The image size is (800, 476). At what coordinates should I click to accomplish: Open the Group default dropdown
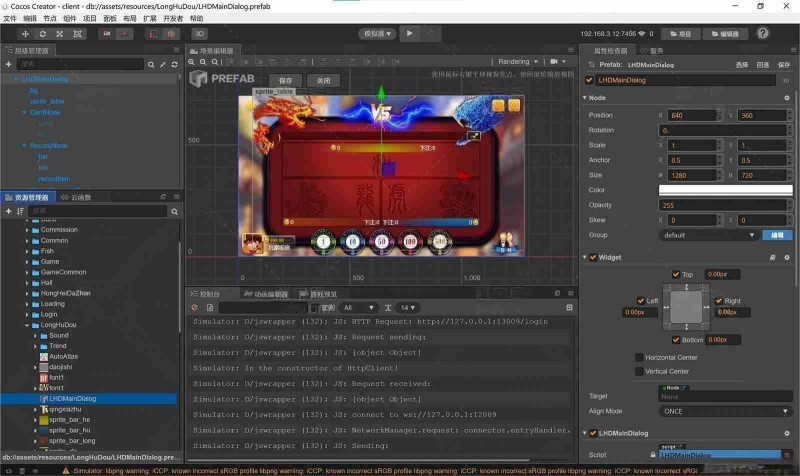click(708, 235)
